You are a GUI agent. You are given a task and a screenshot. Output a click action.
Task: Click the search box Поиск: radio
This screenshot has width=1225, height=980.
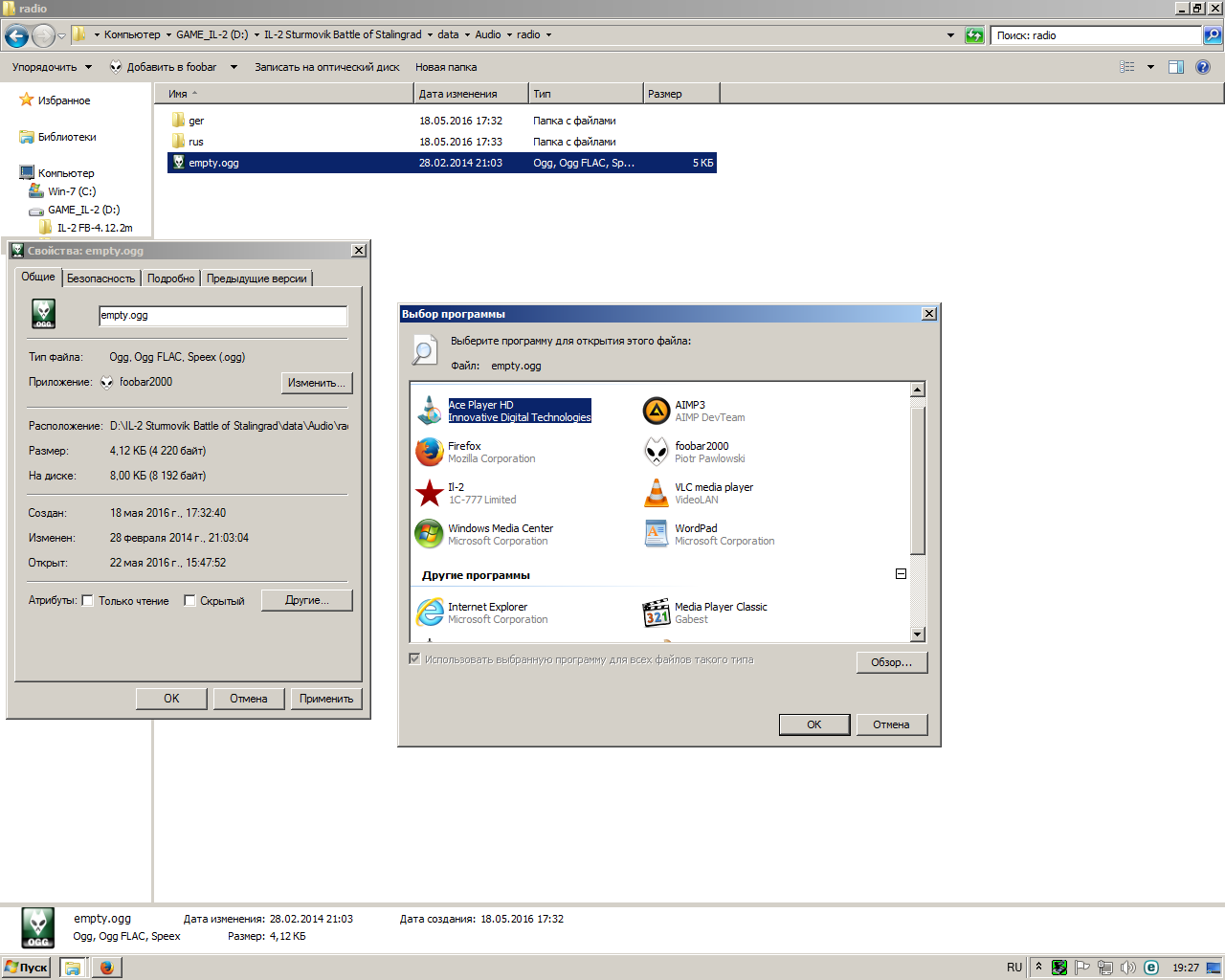[1096, 35]
